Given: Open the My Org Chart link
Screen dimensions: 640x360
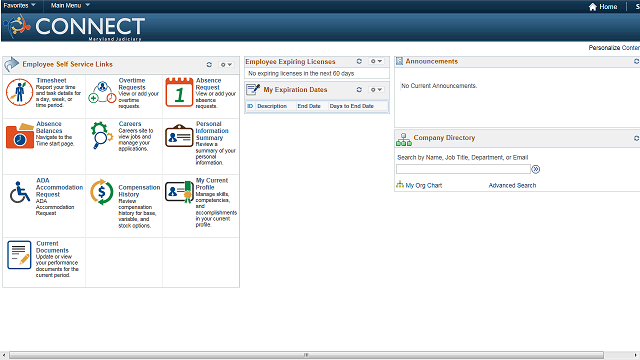Looking at the screenshot, I should pos(424,185).
